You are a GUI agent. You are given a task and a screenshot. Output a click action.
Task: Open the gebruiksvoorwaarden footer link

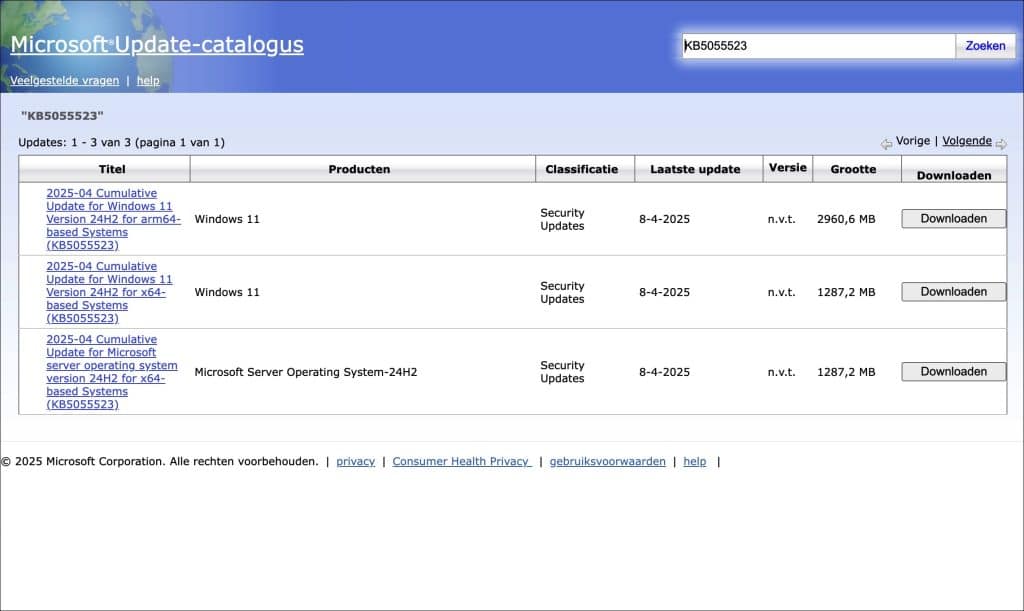pos(607,462)
